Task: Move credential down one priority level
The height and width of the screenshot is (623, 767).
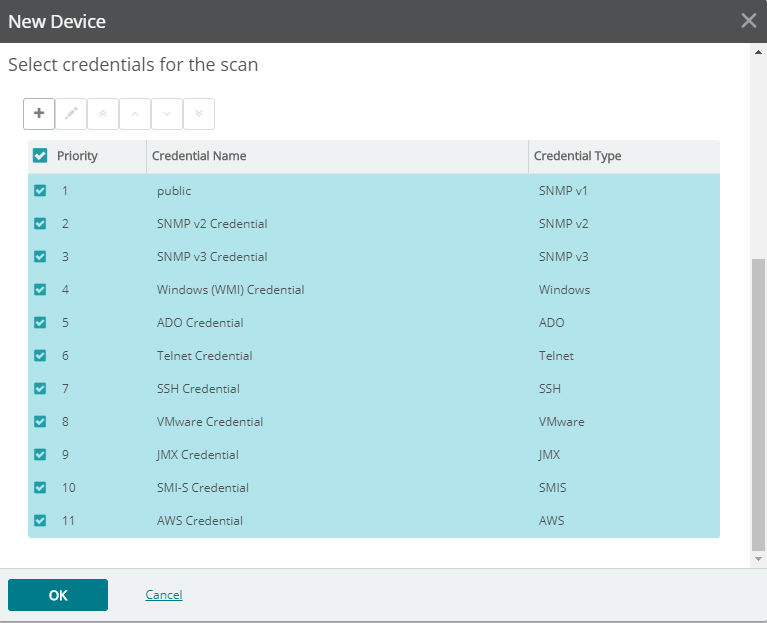Action: point(167,114)
